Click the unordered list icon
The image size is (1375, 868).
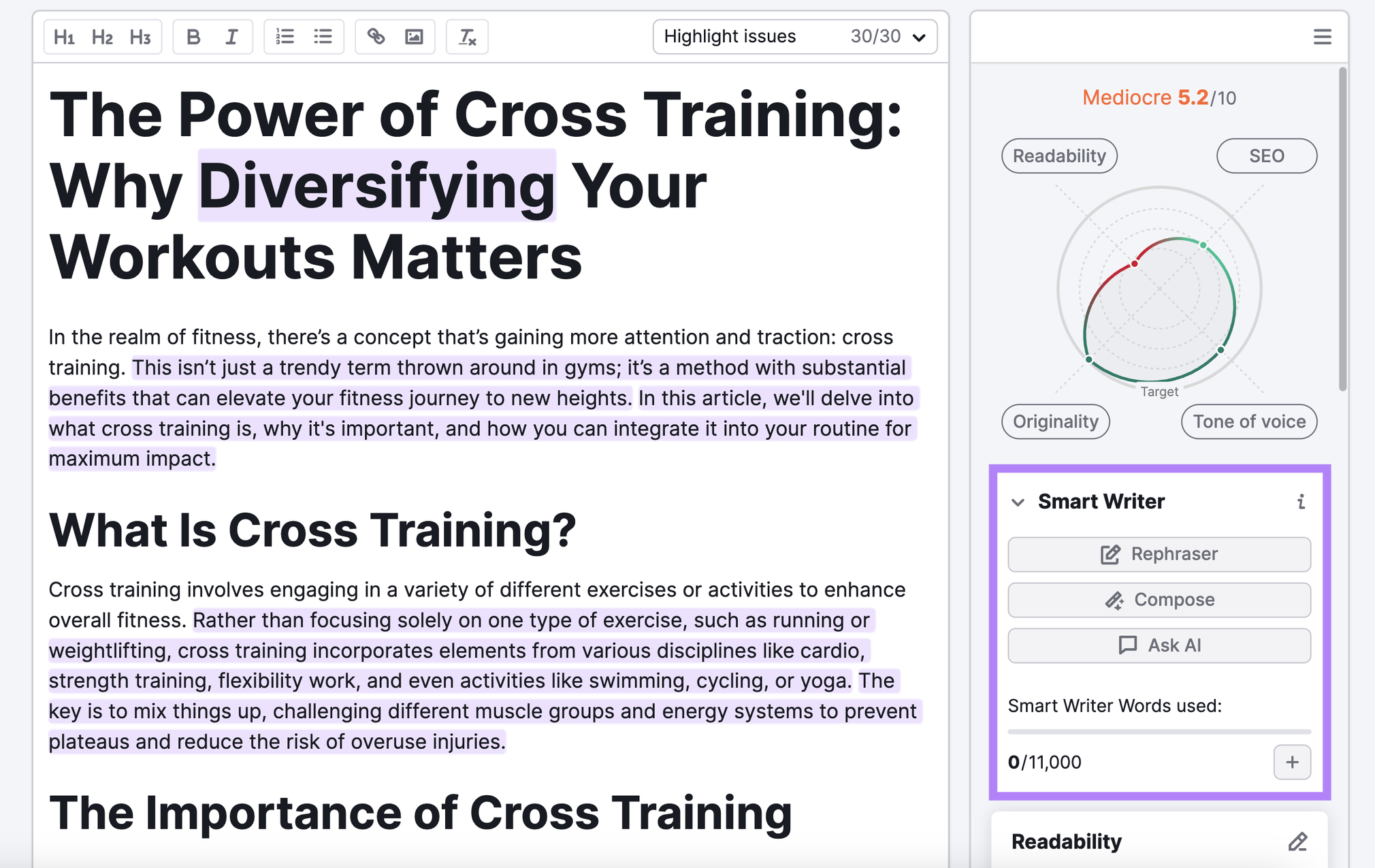323,36
